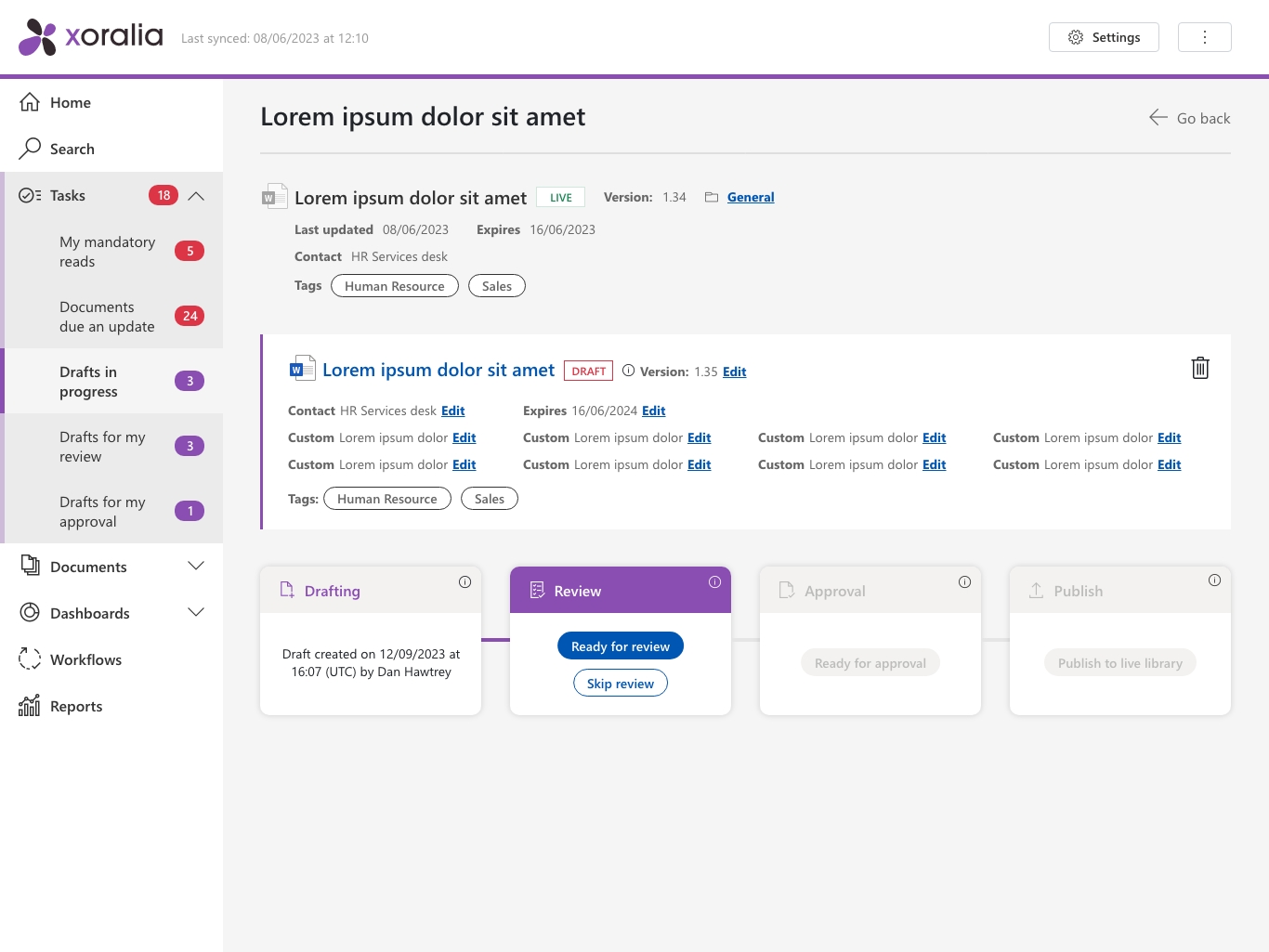1269x952 pixels.
Task: Open My mandatory reads
Action: [108, 251]
